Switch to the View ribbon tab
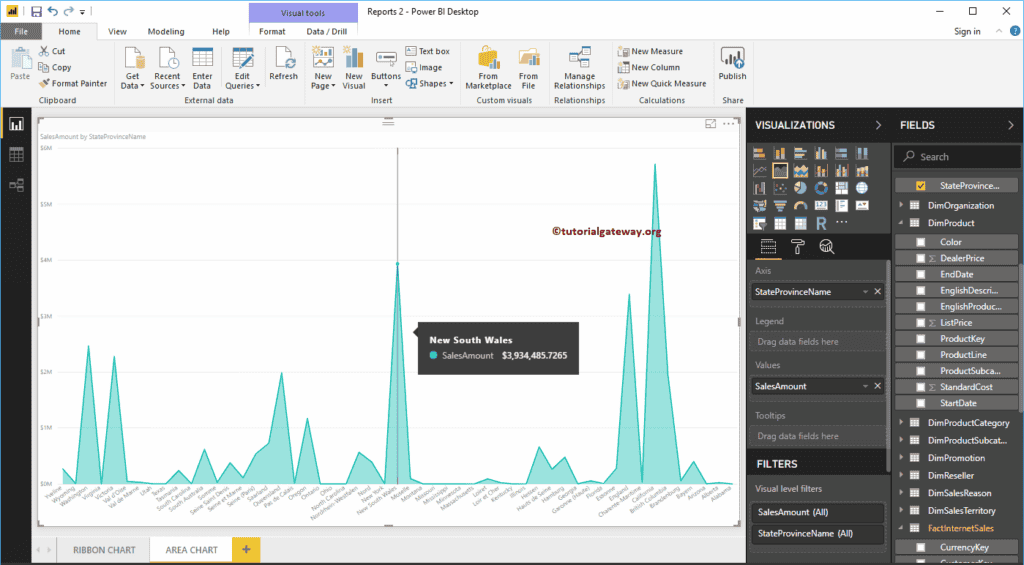This screenshot has height=565, width=1024. click(x=118, y=31)
